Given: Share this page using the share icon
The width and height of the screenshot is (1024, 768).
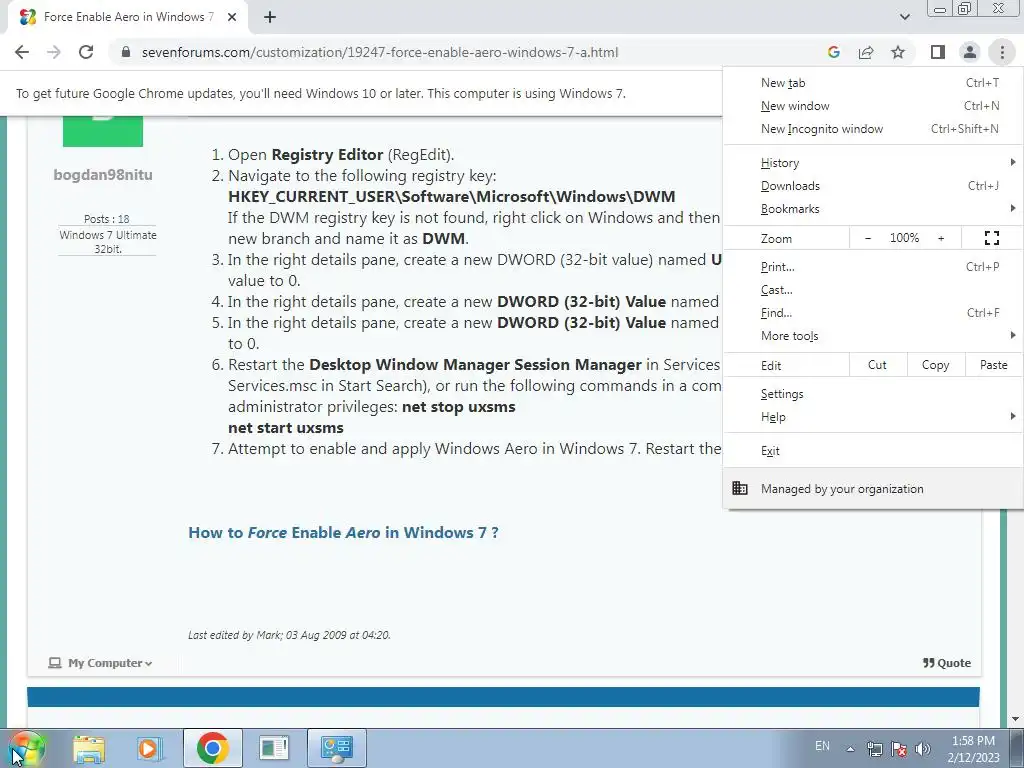Looking at the screenshot, I should (866, 52).
